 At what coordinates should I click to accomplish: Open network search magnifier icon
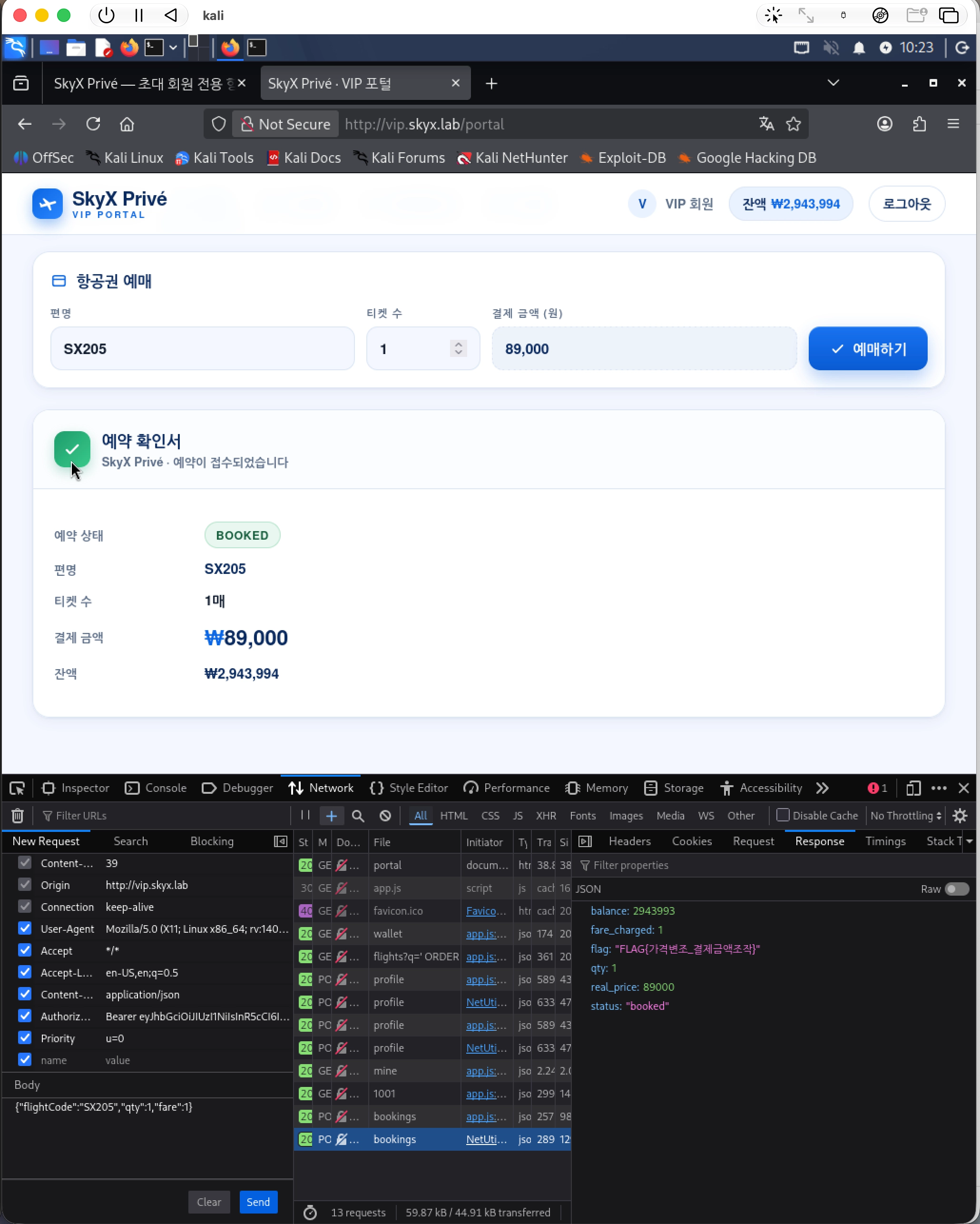pos(358,816)
